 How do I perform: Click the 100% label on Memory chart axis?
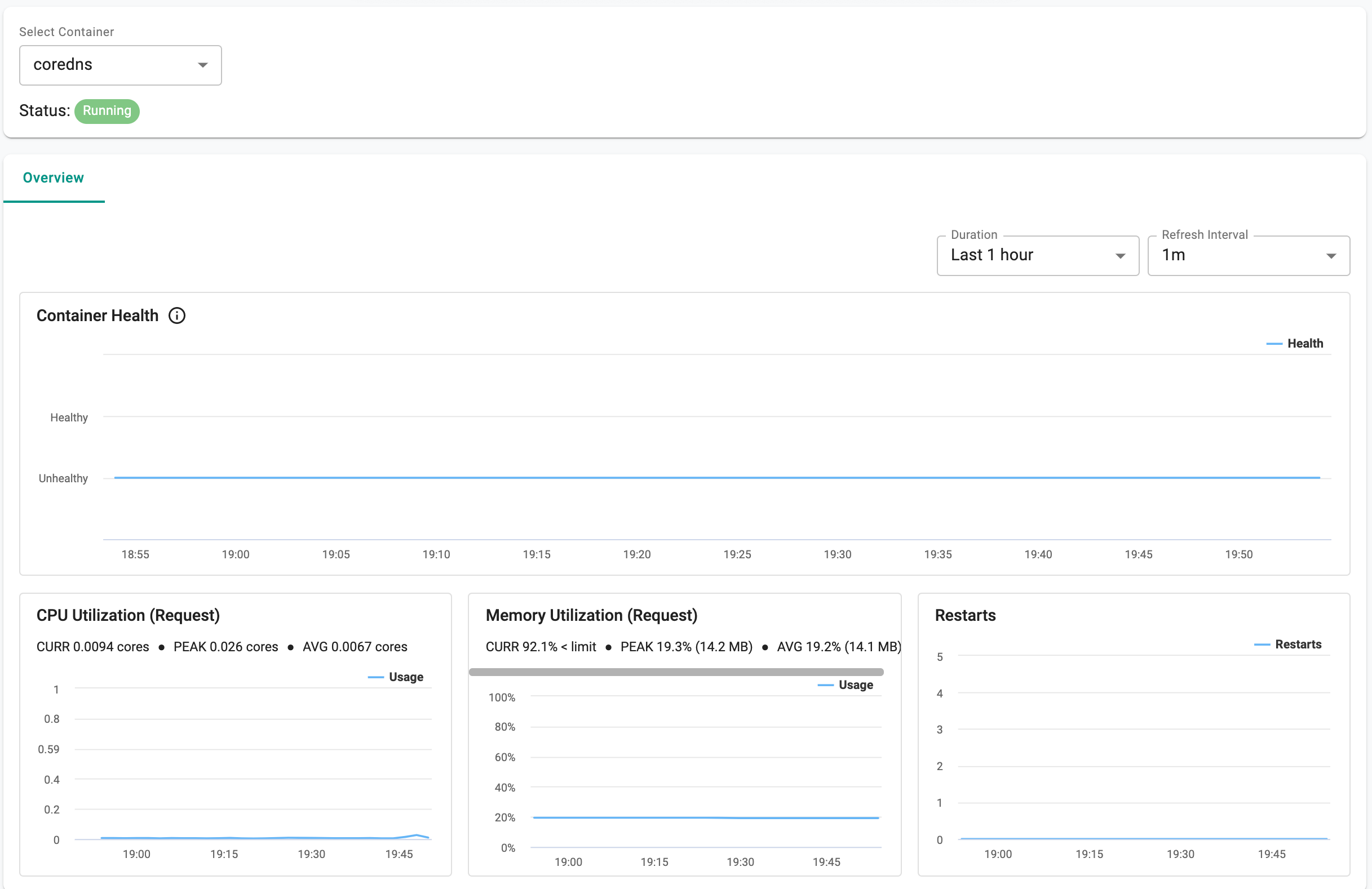tap(502, 697)
